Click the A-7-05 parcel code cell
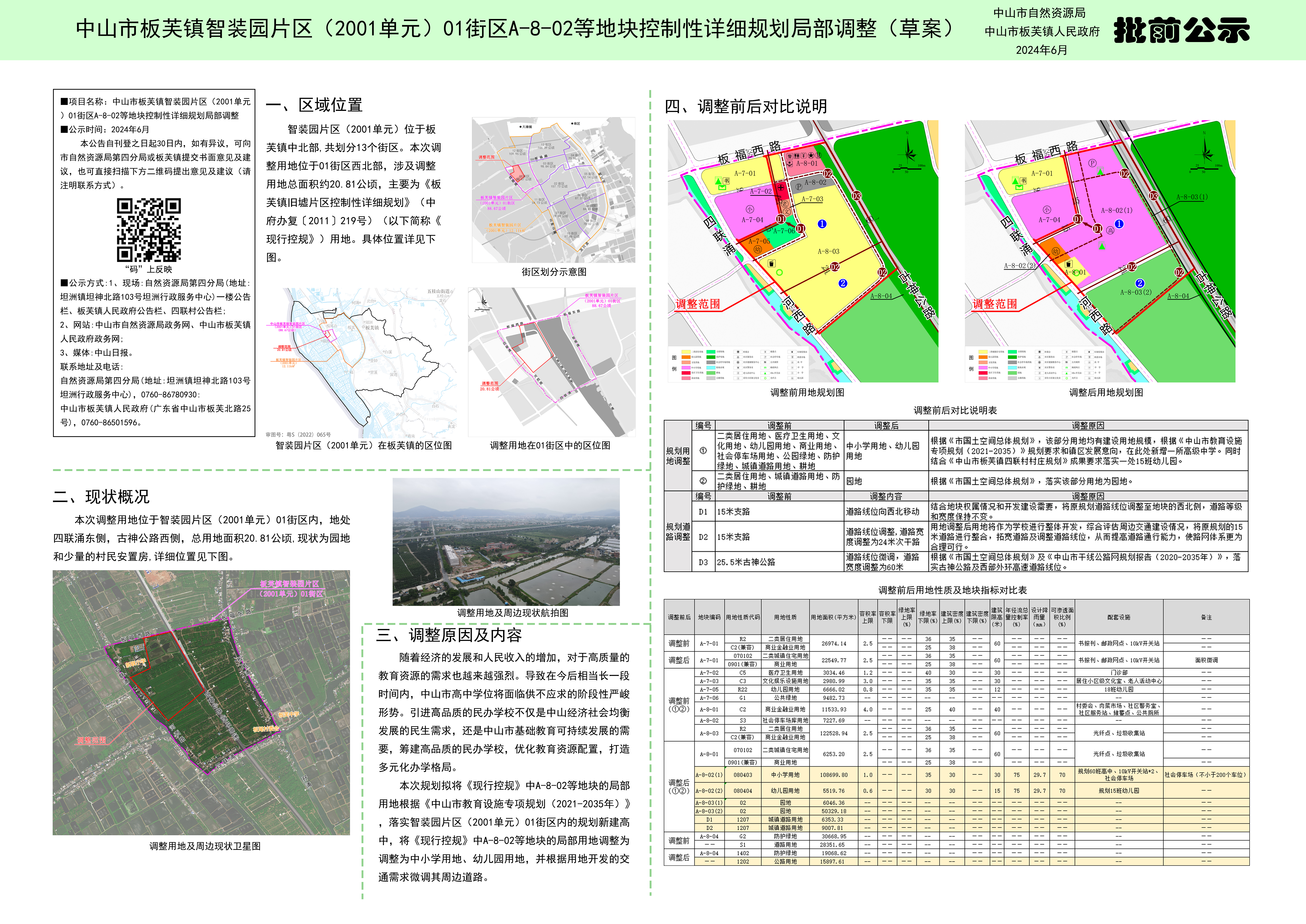1306x924 pixels. click(x=709, y=689)
